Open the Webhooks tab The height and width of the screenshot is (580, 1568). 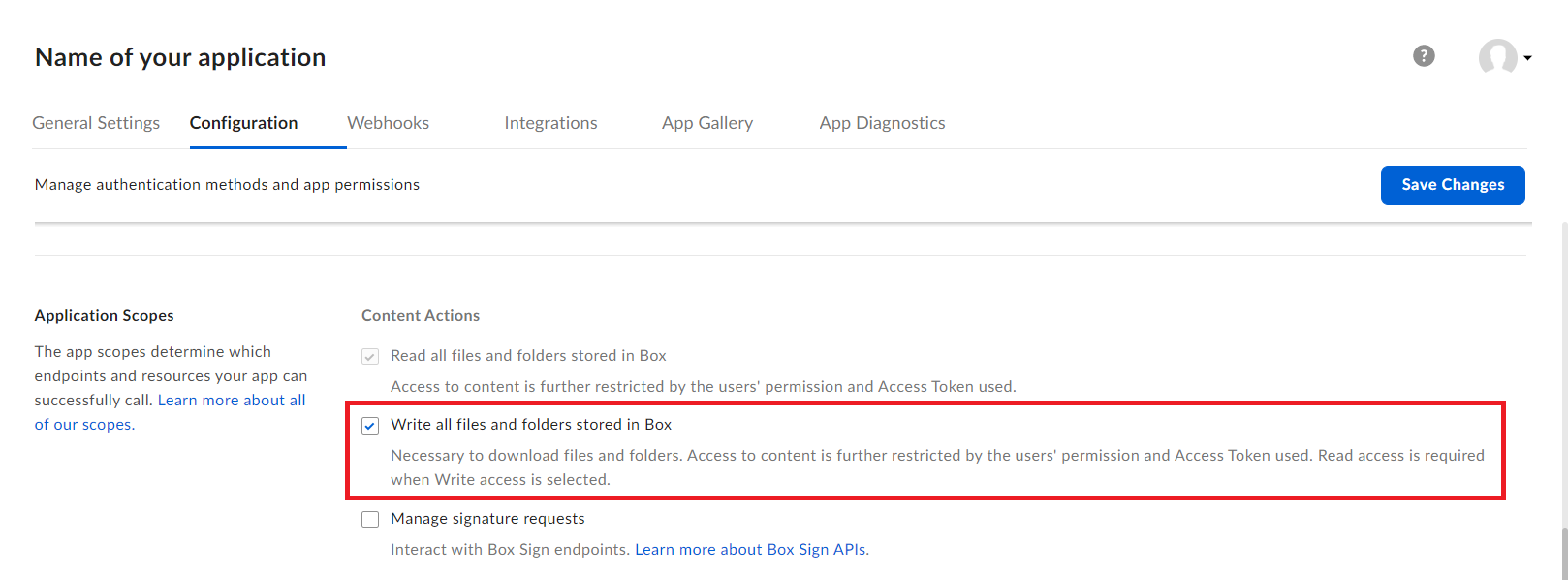pyautogui.click(x=388, y=123)
